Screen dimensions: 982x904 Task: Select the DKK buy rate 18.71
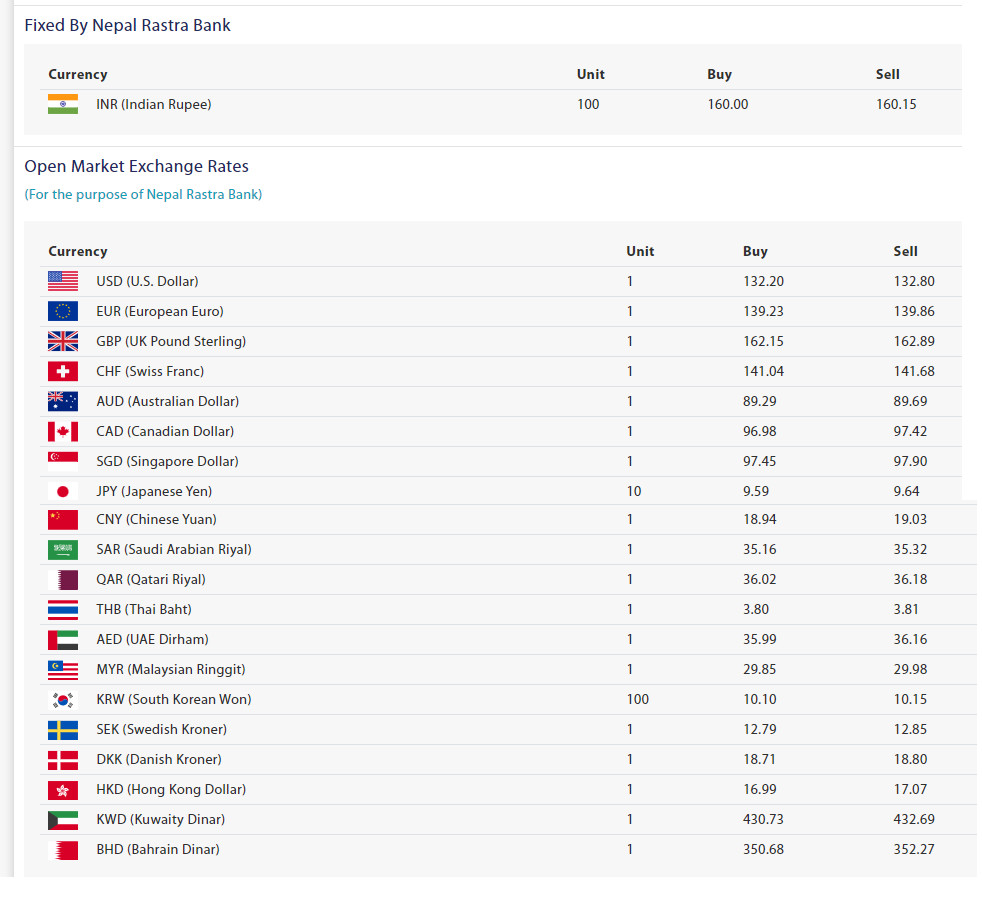760,760
